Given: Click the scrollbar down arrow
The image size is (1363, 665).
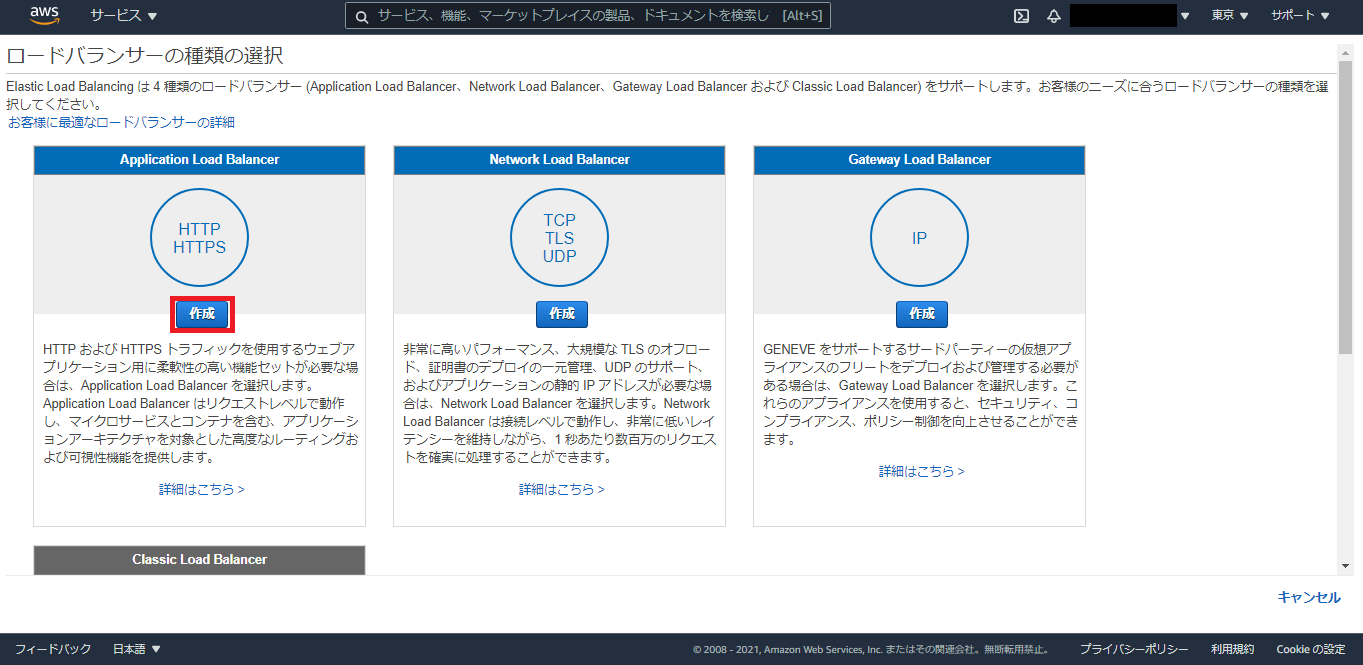Looking at the screenshot, I should tap(1345, 566).
